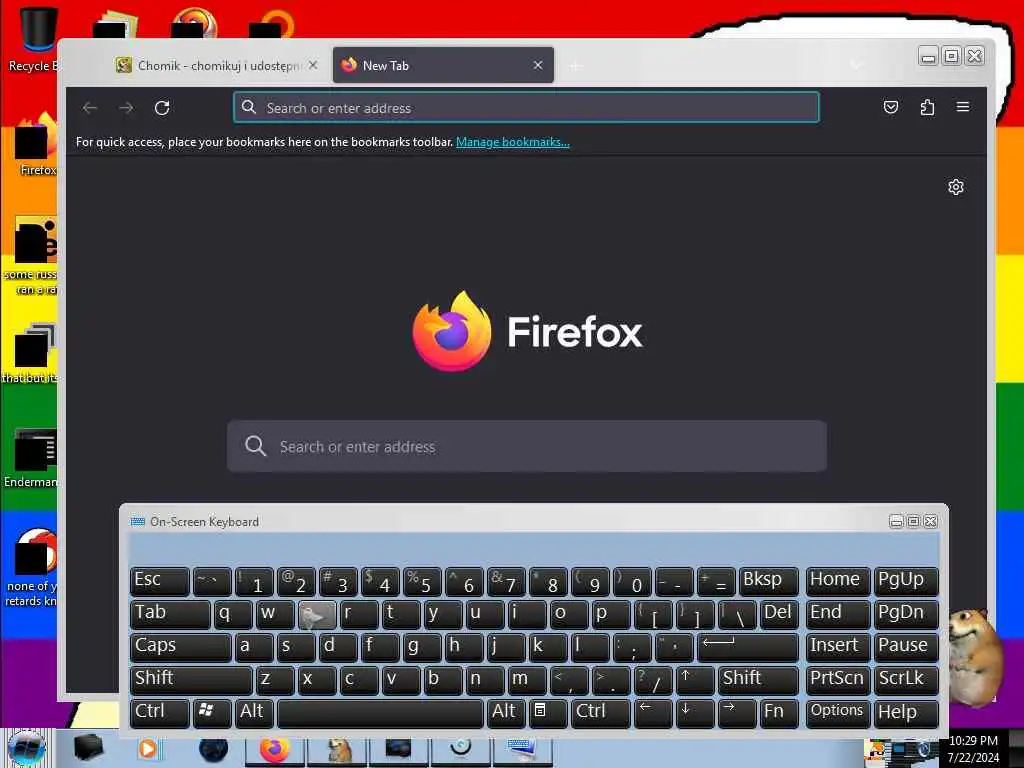The width and height of the screenshot is (1024, 768).
Task: Open the Pocket save icon
Action: [891, 107]
